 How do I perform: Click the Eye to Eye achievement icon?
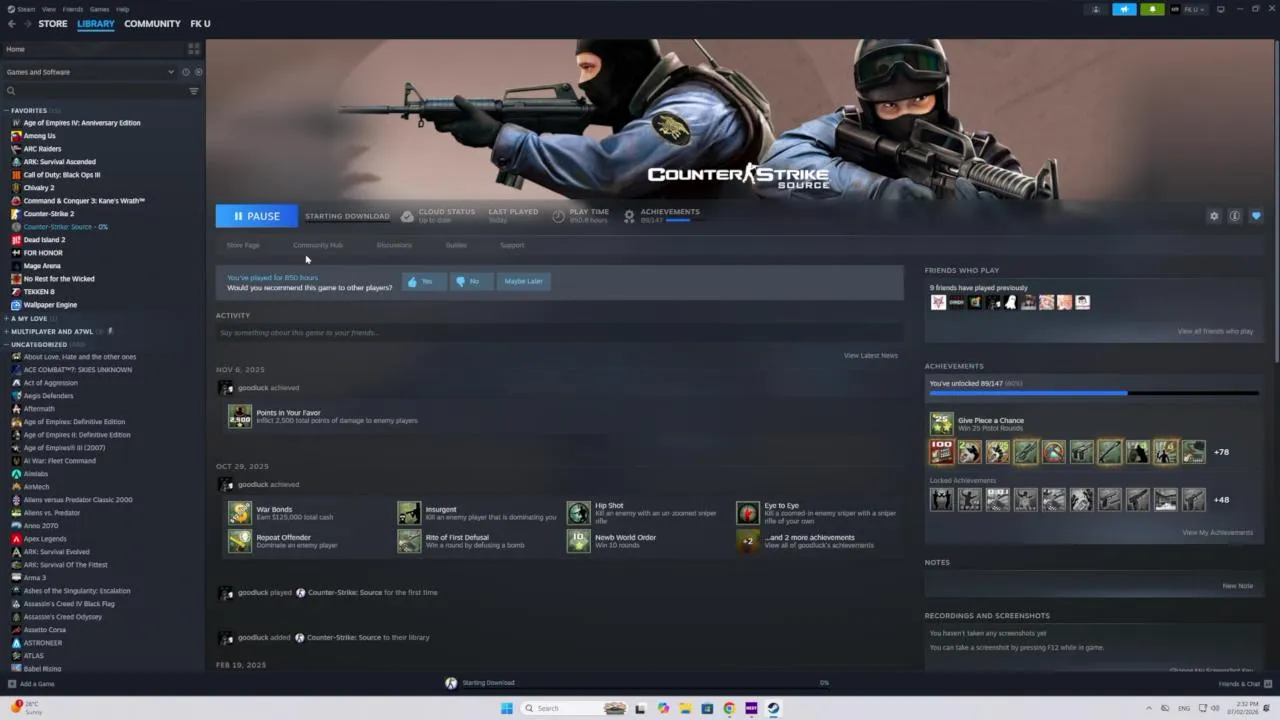pyautogui.click(x=748, y=513)
